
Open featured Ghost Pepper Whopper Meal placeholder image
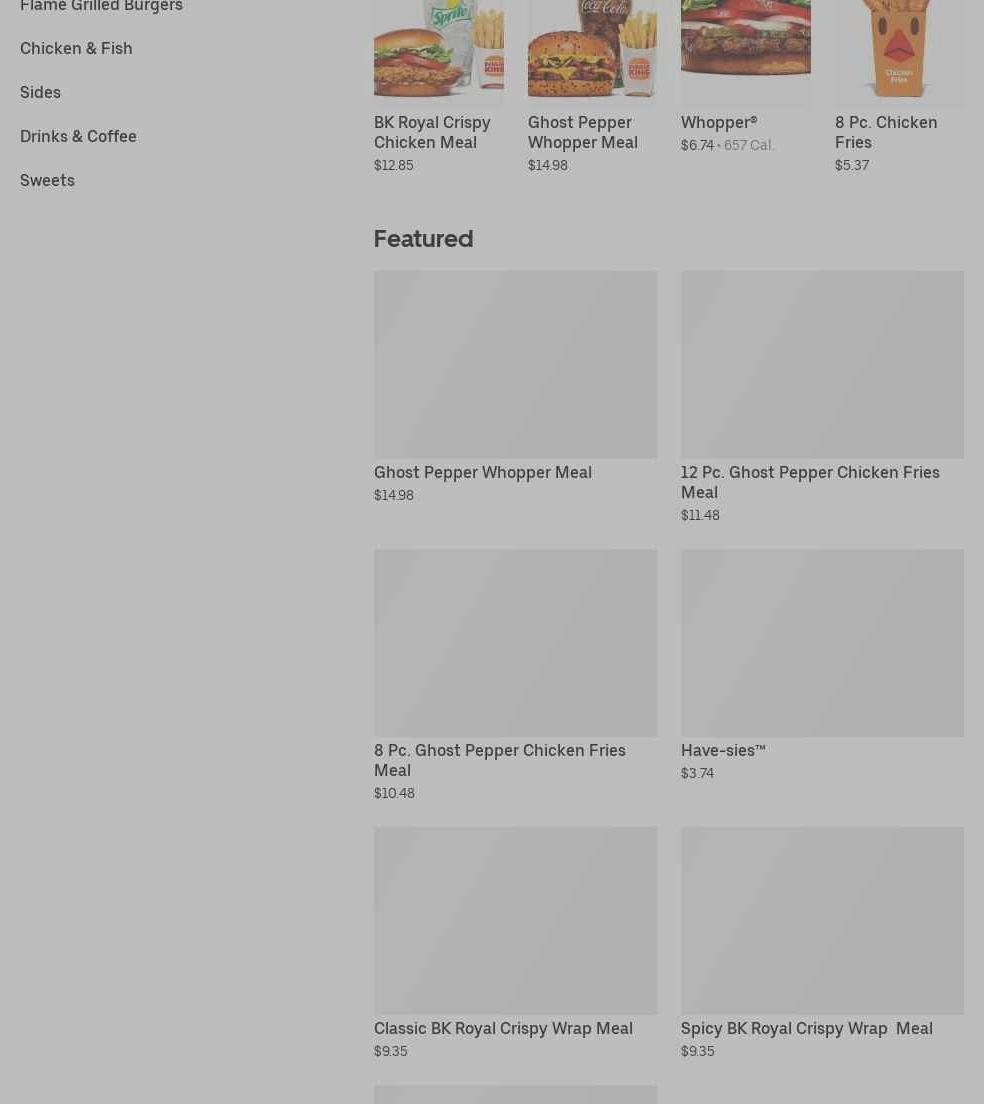515,365
